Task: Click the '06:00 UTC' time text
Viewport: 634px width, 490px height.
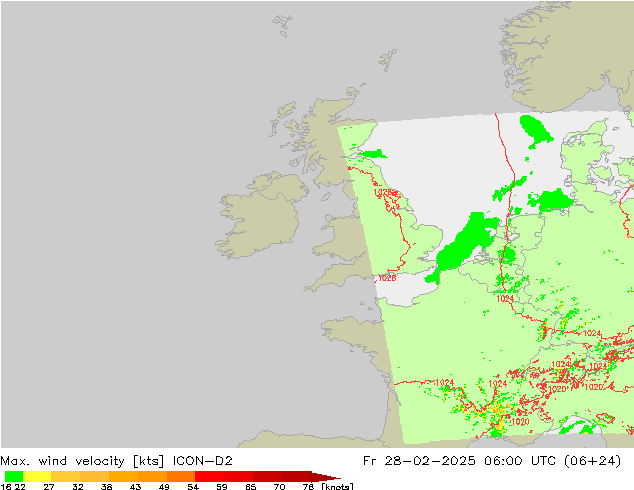Action: coord(520,461)
